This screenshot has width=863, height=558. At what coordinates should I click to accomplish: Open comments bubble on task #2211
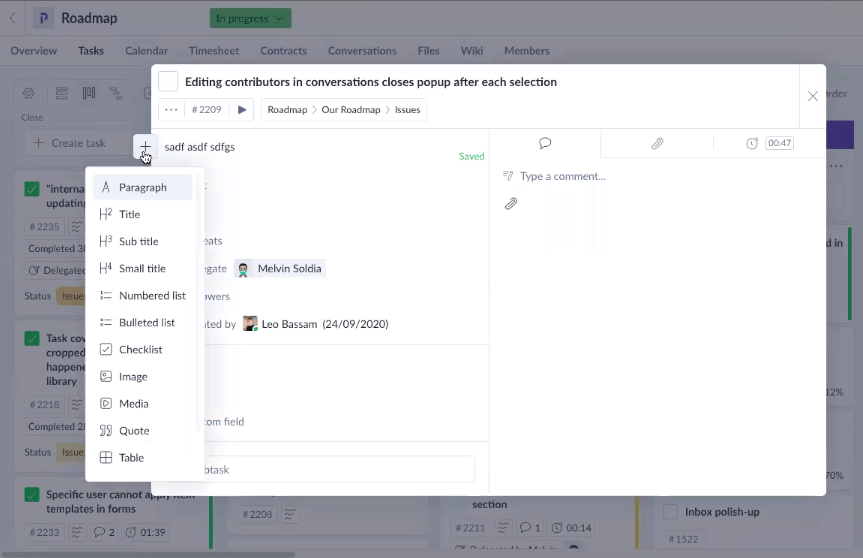pyautogui.click(x=530, y=528)
